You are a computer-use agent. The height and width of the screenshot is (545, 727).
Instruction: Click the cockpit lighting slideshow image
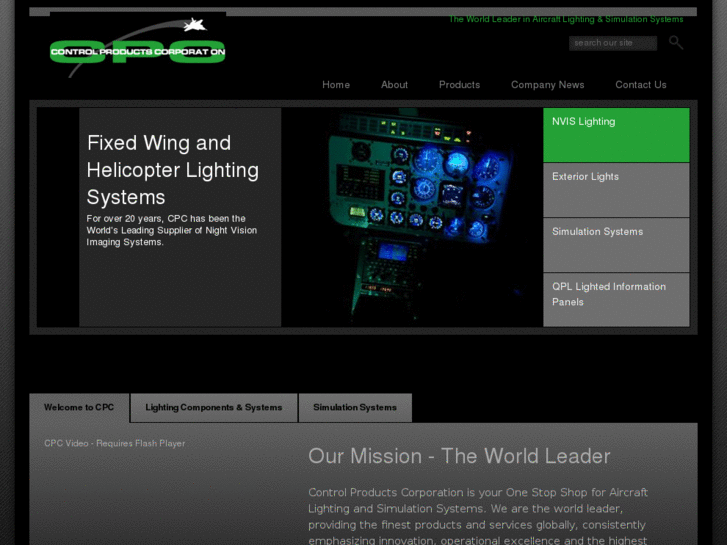pyautogui.click(x=412, y=217)
